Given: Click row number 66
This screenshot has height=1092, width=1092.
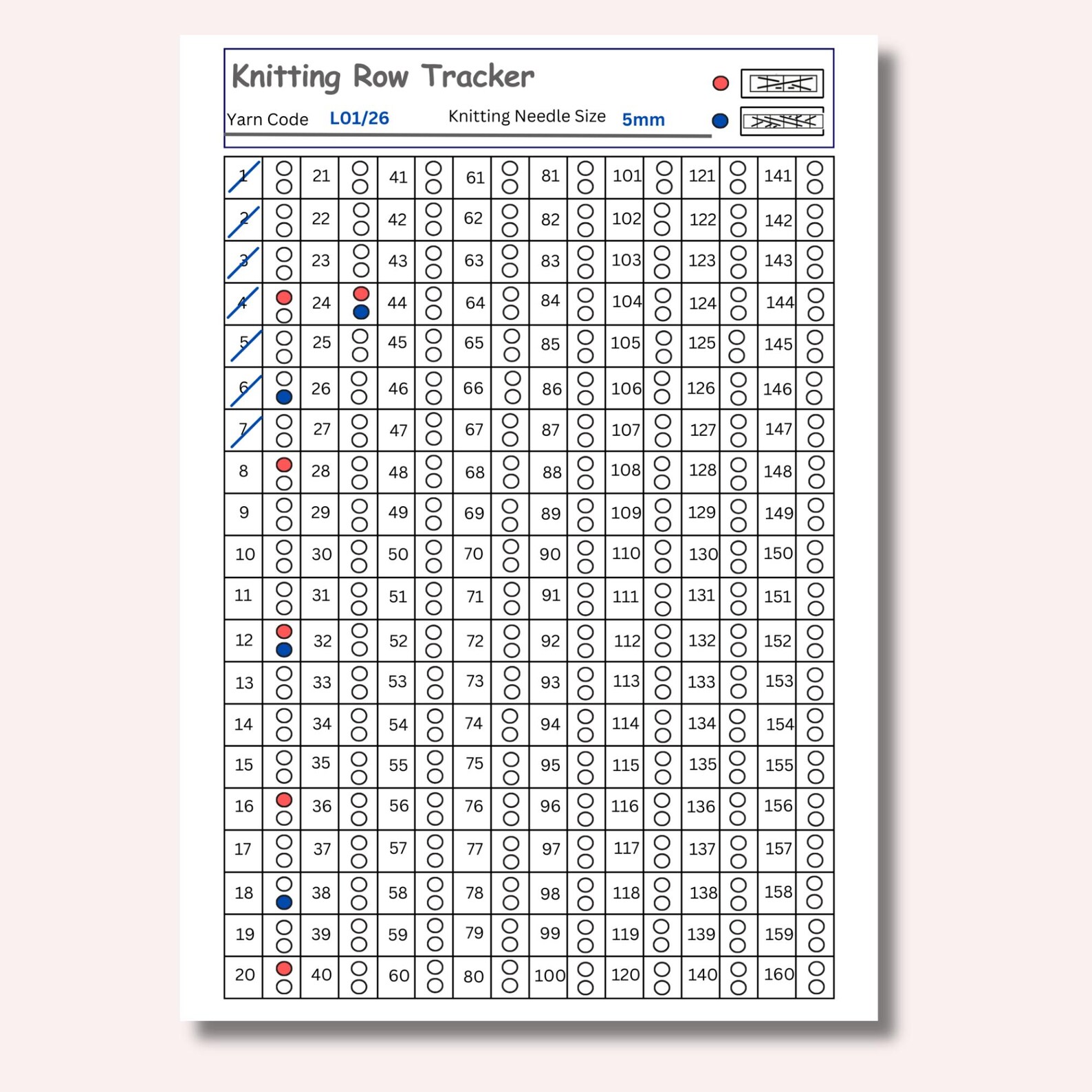Looking at the screenshot, I should tap(473, 388).
